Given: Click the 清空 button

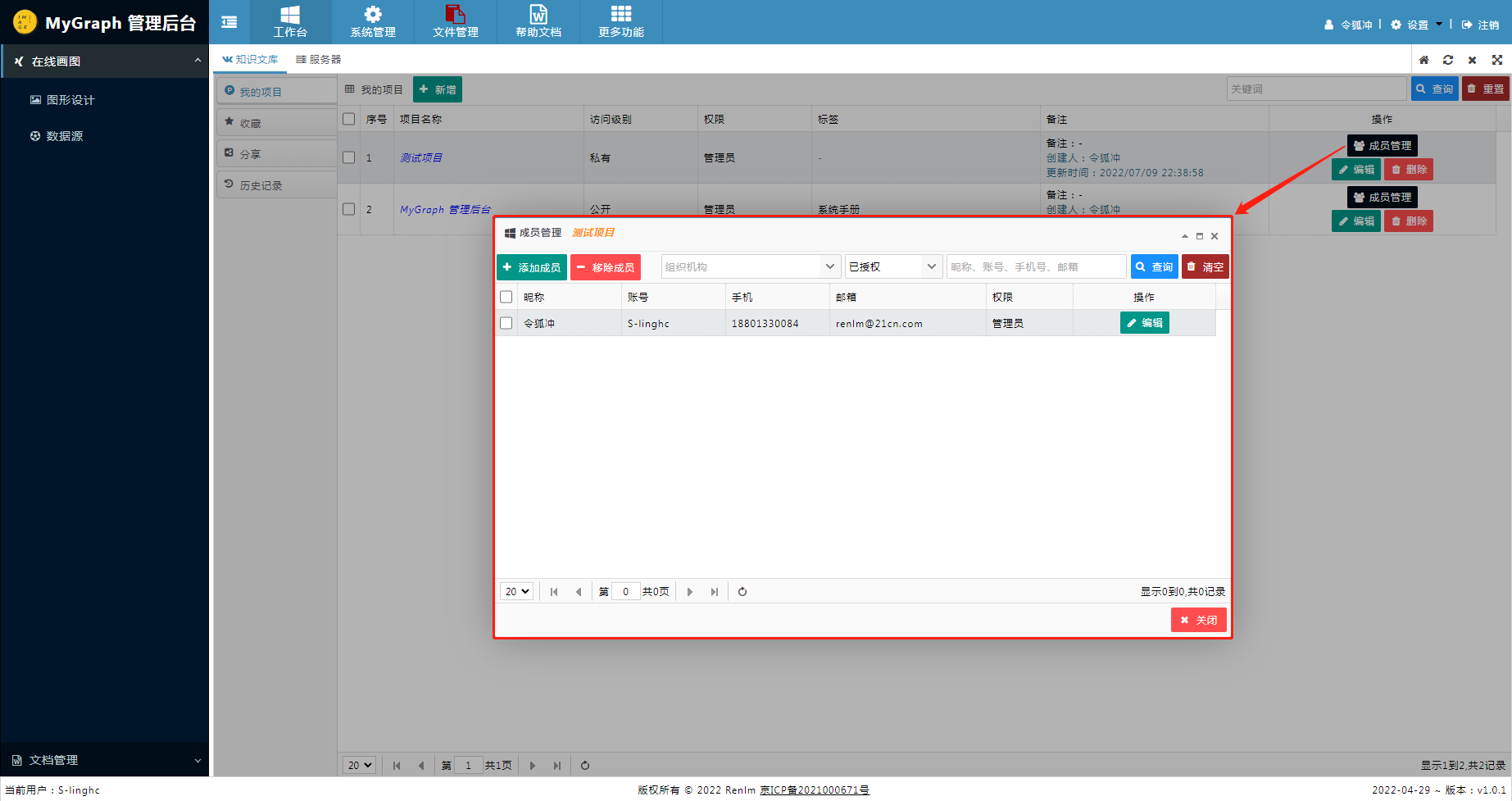Looking at the screenshot, I should 1206,267.
